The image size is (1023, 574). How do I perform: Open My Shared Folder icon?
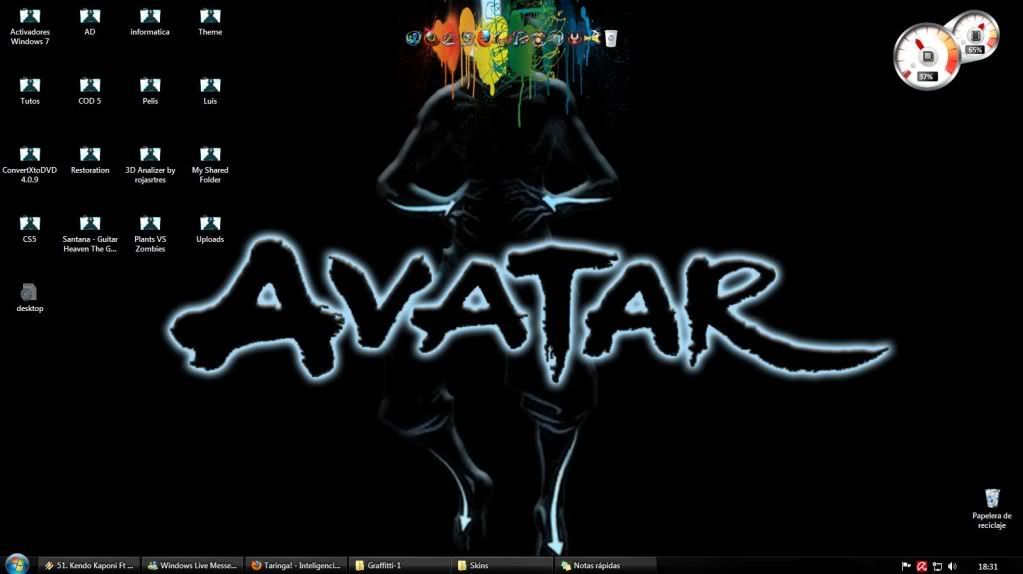pyautogui.click(x=210, y=164)
